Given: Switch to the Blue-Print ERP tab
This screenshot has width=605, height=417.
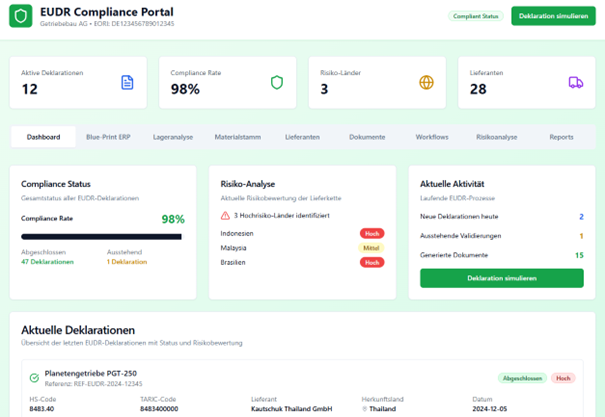Looking at the screenshot, I should [x=108, y=137].
